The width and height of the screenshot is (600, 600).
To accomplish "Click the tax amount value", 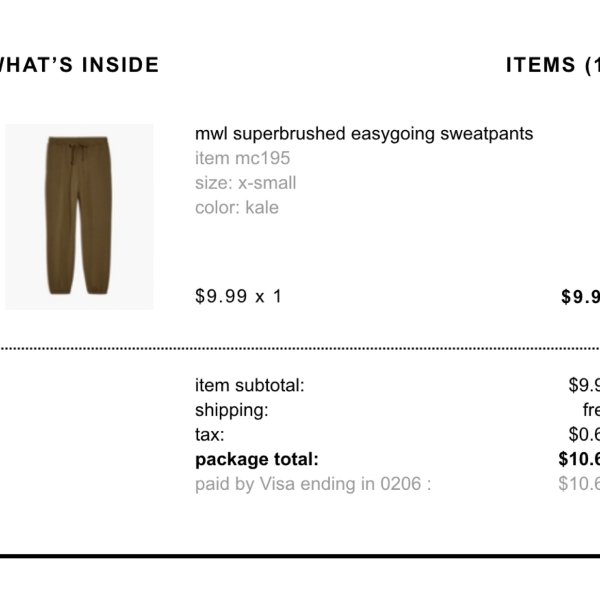I will (x=584, y=434).
